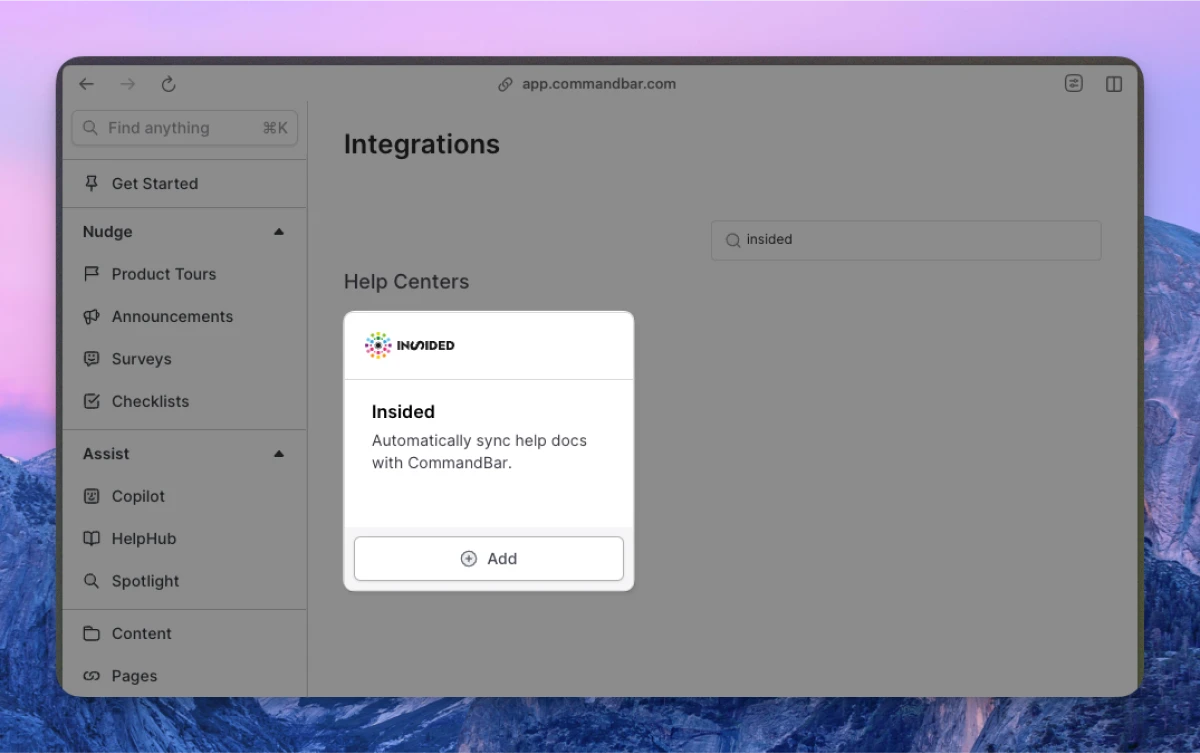Image resolution: width=1200 pixels, height=753 pixels.
Task: Click the Add button on Insided card
Action: pos(489,558)
